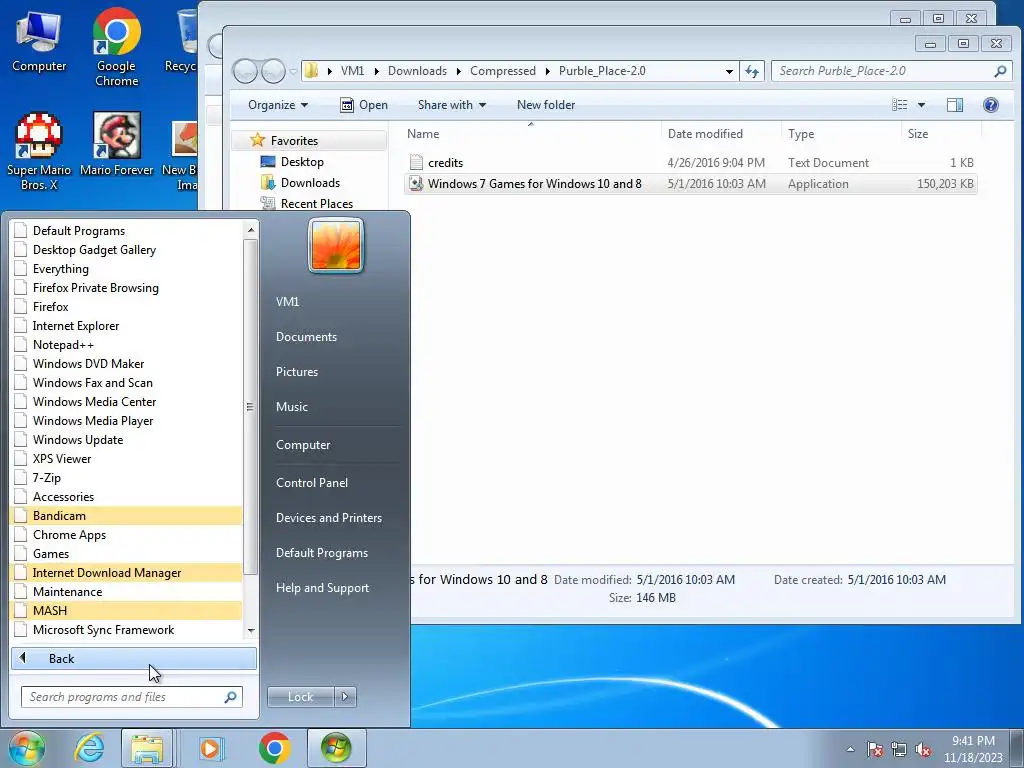The height and width of the screenshot is (768, 1024).
Task: Click the Lock button
Action: tap(300, 697)
